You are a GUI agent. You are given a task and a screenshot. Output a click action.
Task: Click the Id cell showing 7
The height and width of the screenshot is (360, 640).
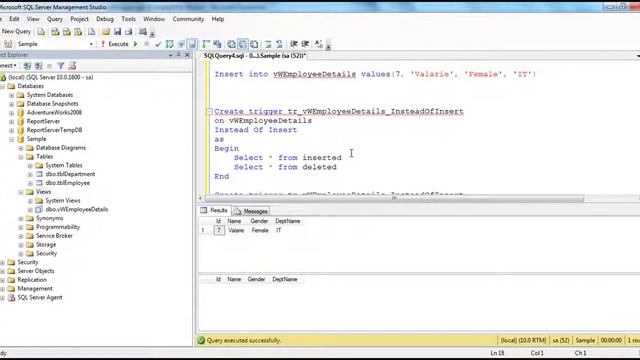pyautogui.click(x=219, y=231)
